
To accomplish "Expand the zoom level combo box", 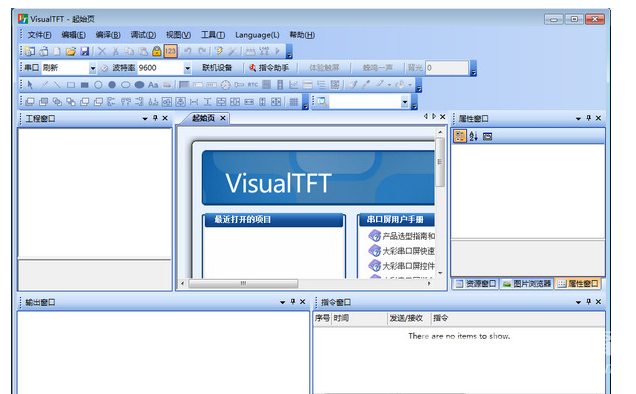I will click(x=404, y=102).
